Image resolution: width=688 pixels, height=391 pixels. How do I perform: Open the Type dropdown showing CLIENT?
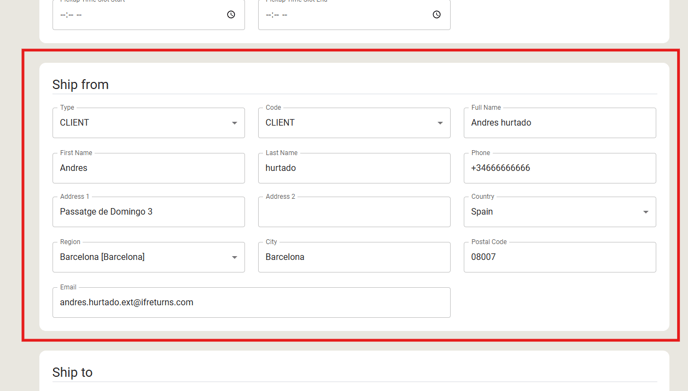point(148,123)
